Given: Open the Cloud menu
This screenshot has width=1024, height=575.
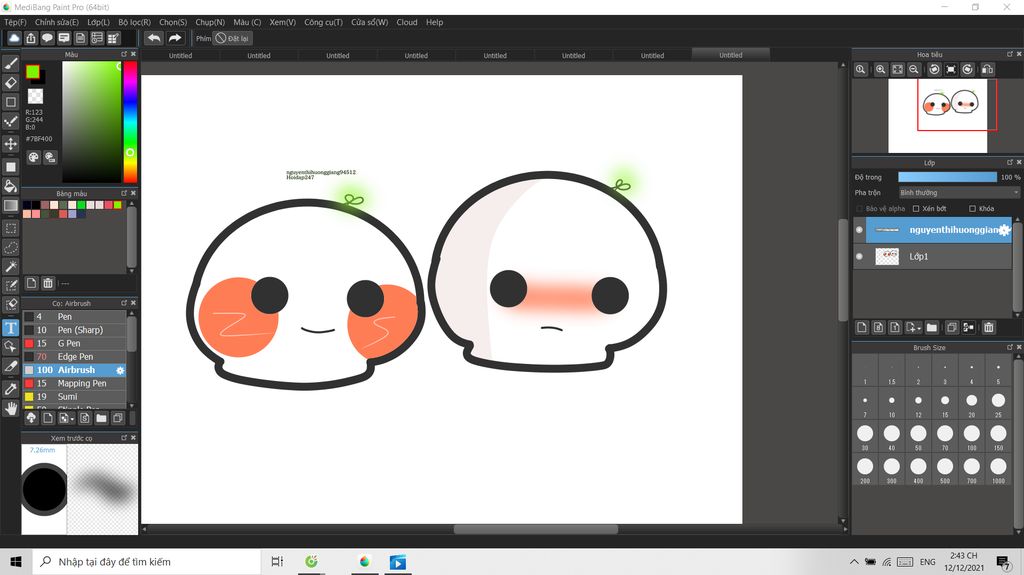Looking at the screenshot, I should pos(407,22).
